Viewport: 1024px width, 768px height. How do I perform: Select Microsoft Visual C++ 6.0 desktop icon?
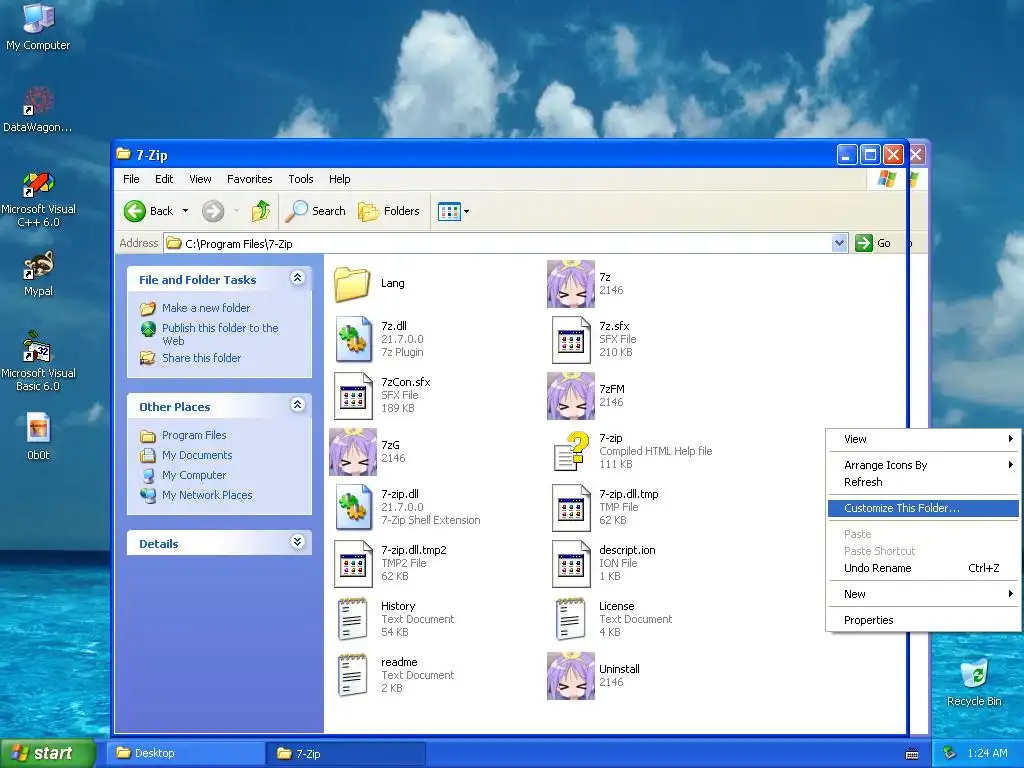coord(38,199)
